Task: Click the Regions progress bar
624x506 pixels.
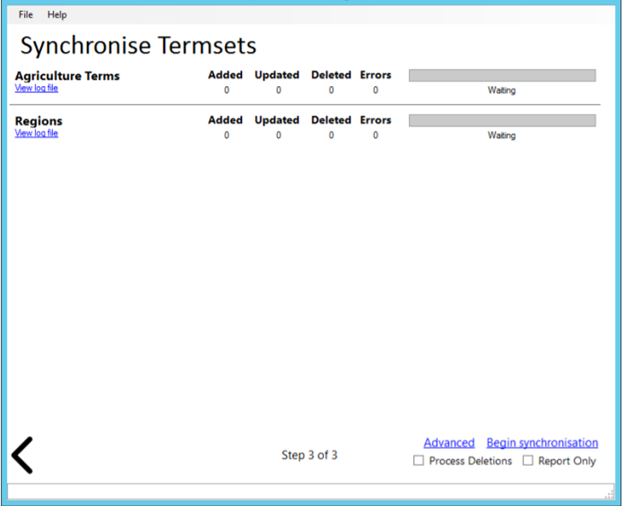Action: click(x=502, y=120)
